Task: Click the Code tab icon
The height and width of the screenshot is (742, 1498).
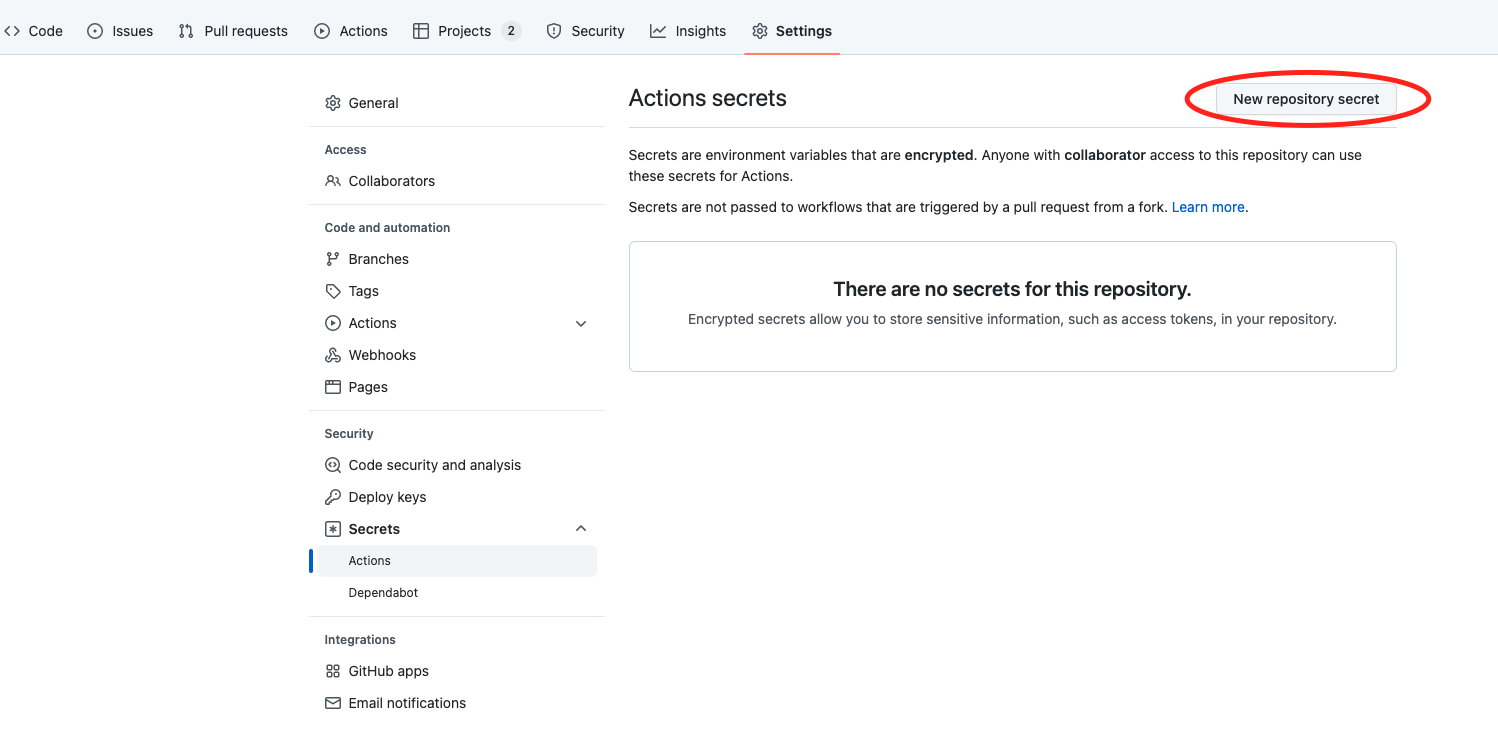Action: click(x=12, y=31)
